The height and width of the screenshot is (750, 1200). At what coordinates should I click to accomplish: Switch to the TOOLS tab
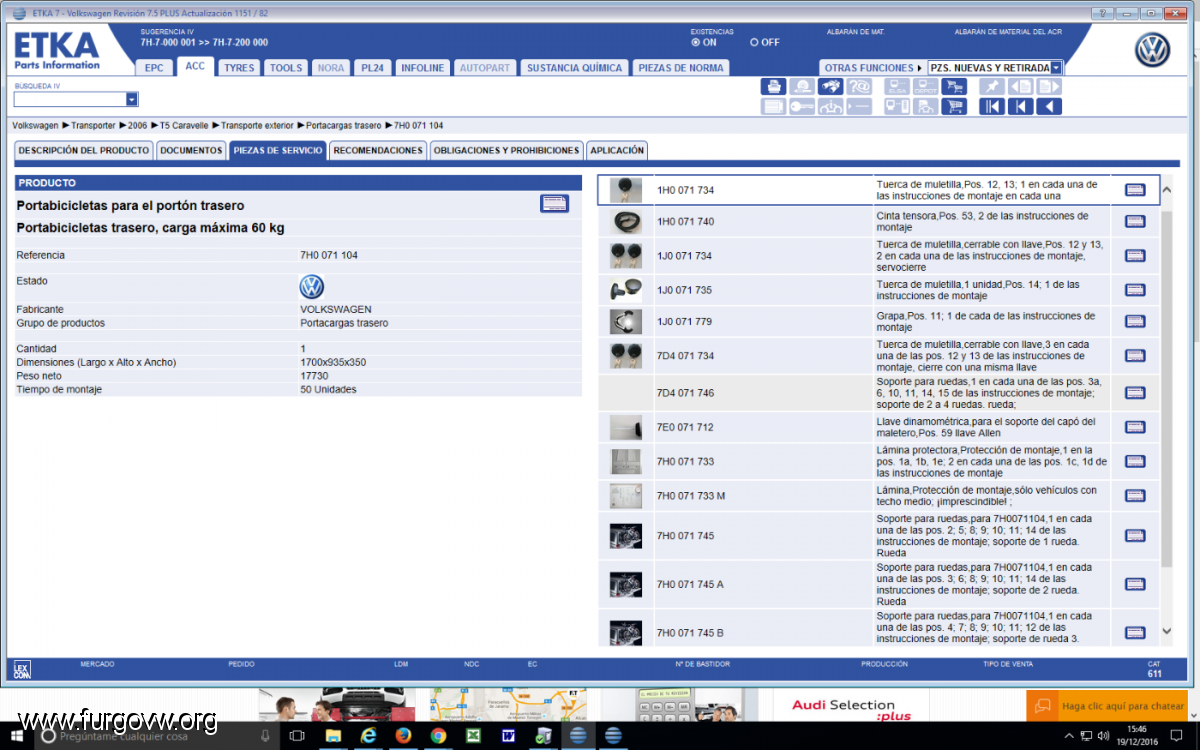click(x=286, y=68)
